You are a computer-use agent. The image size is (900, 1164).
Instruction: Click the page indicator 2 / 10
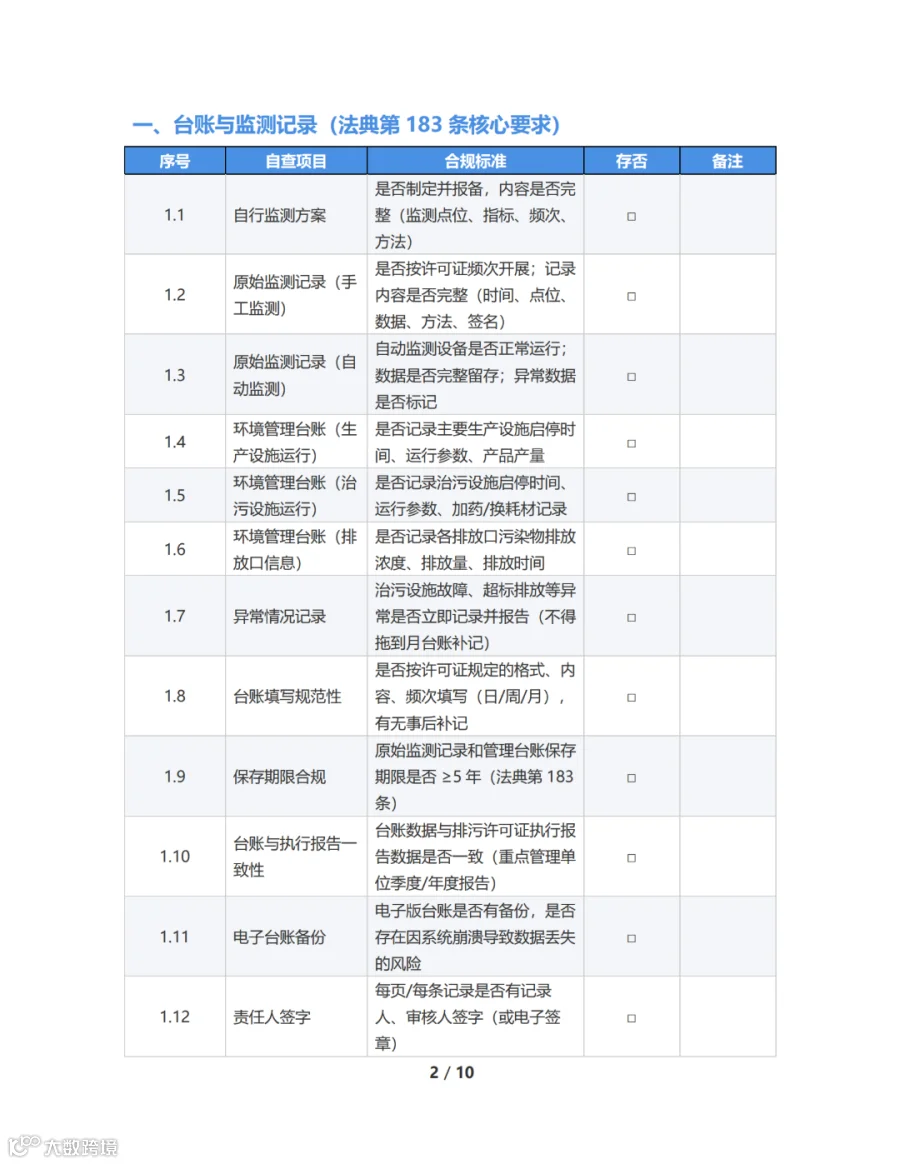pos(451,1073)
